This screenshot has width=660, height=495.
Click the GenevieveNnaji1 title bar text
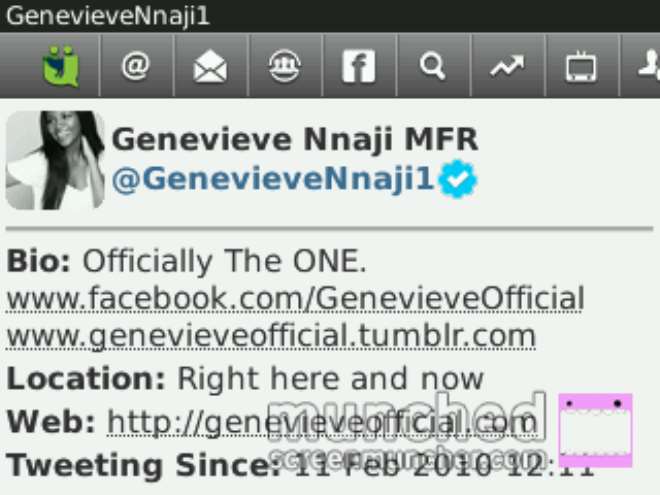point(108,16)
